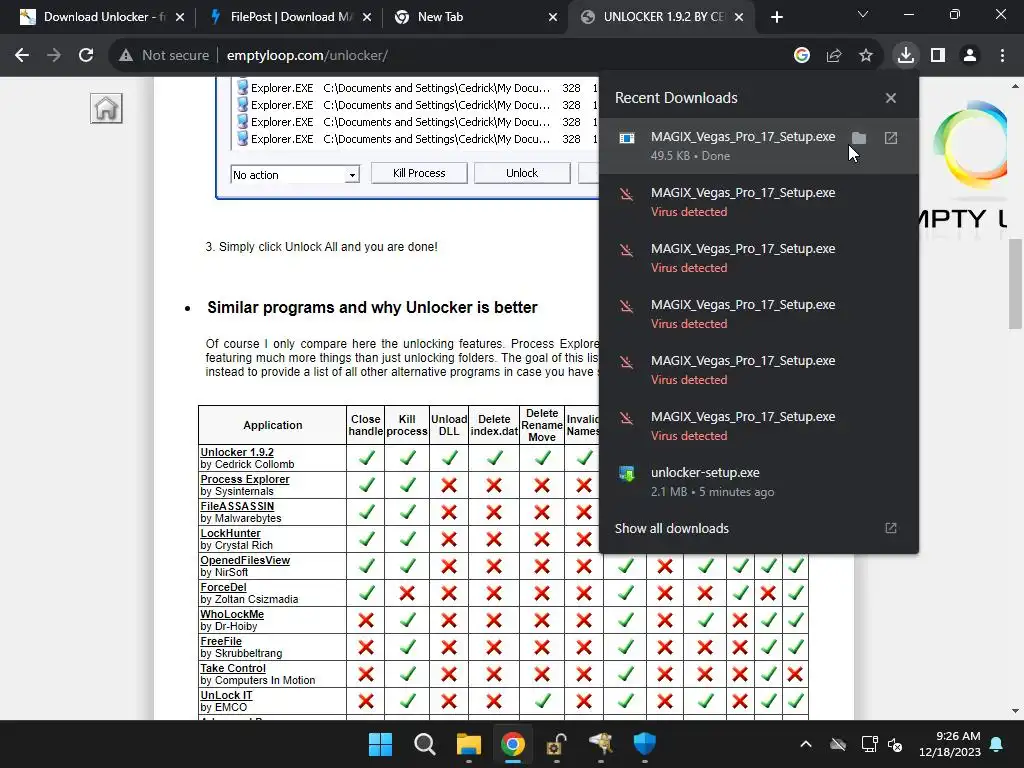This screenshot has height=768, width=1024.
Task: Open File Explorer from the taskbar
Action: [x=468, y=744]
